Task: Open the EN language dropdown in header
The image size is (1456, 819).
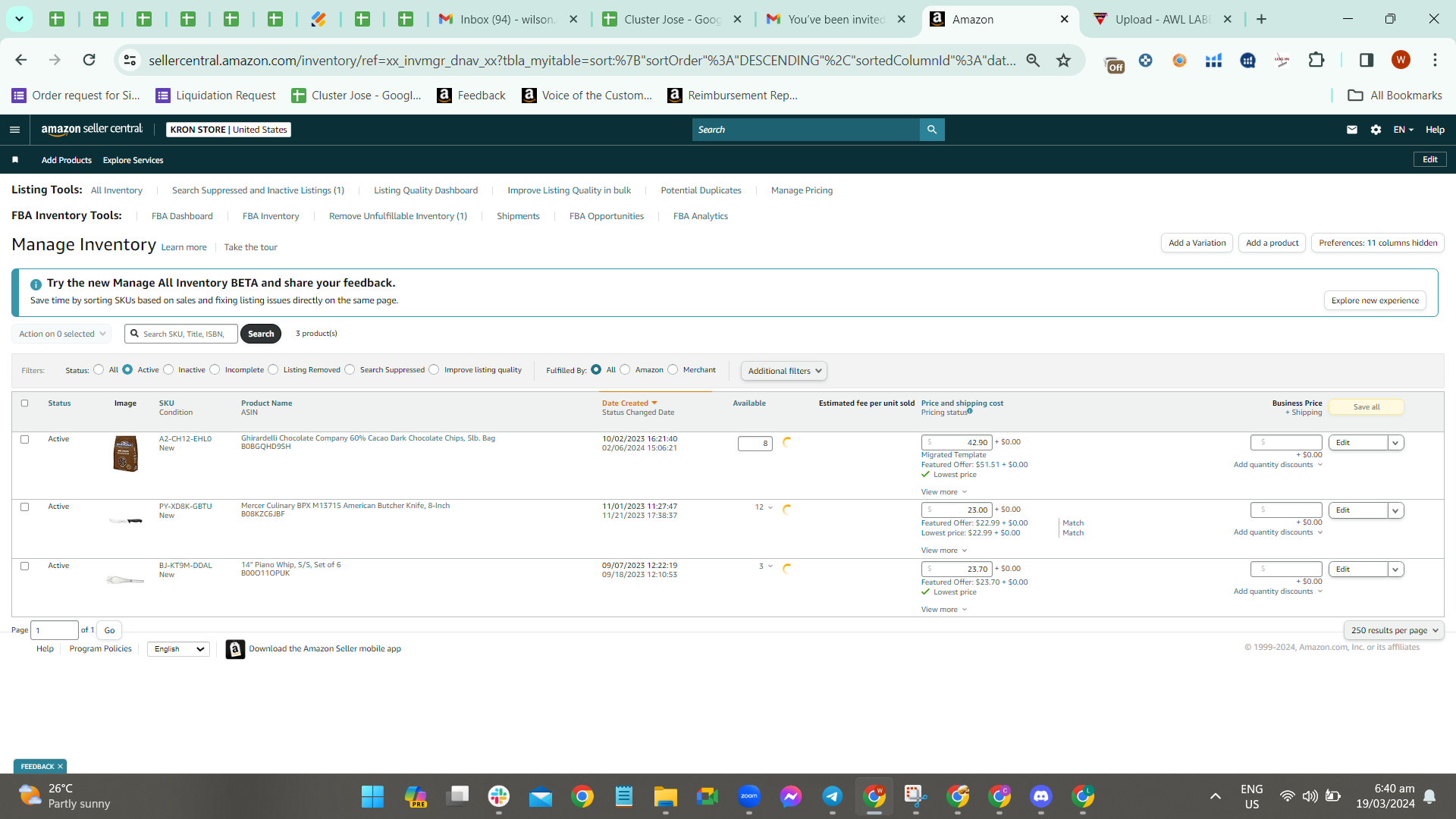Action: tap(1403, 130)
